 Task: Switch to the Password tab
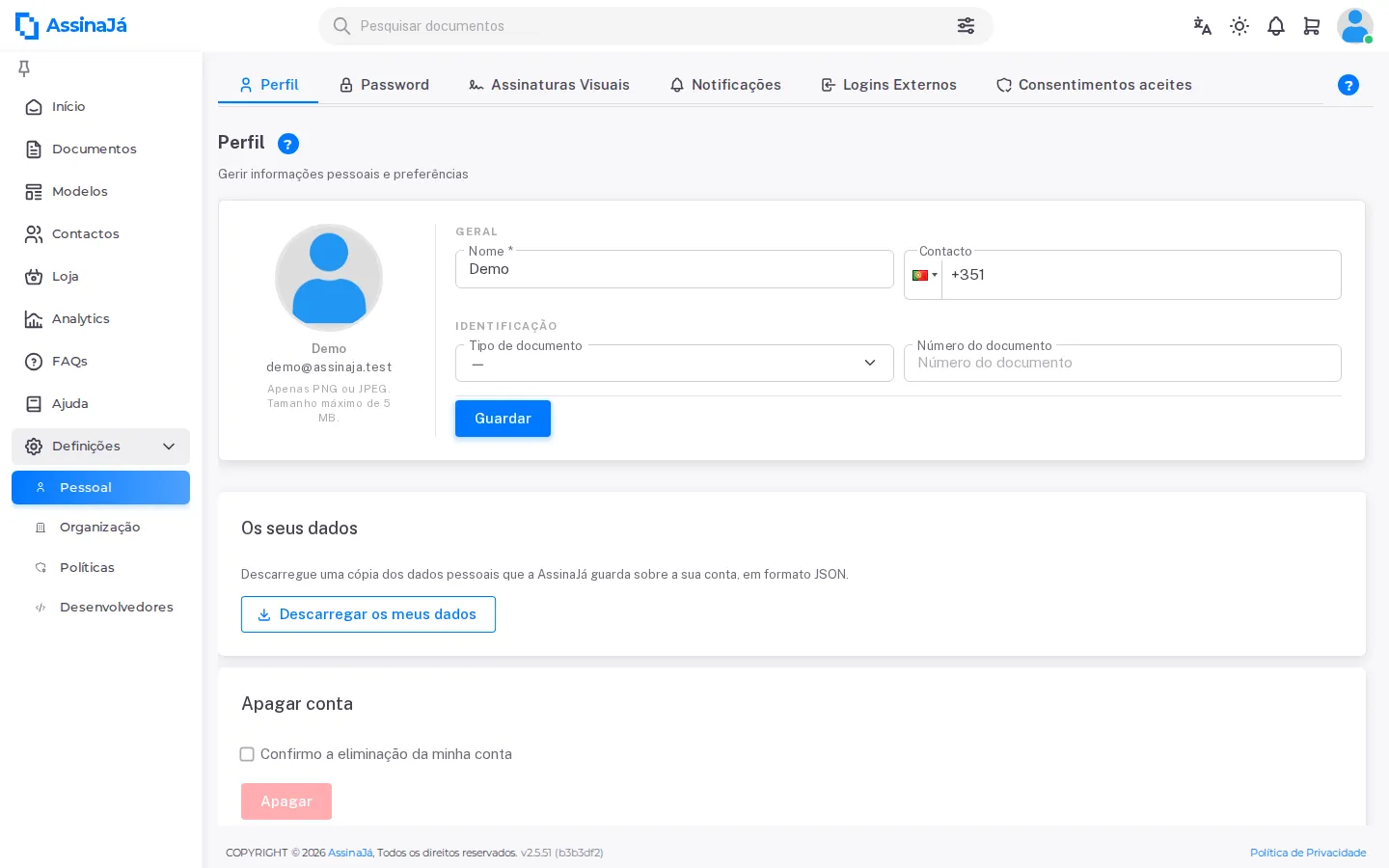point(384,85)
